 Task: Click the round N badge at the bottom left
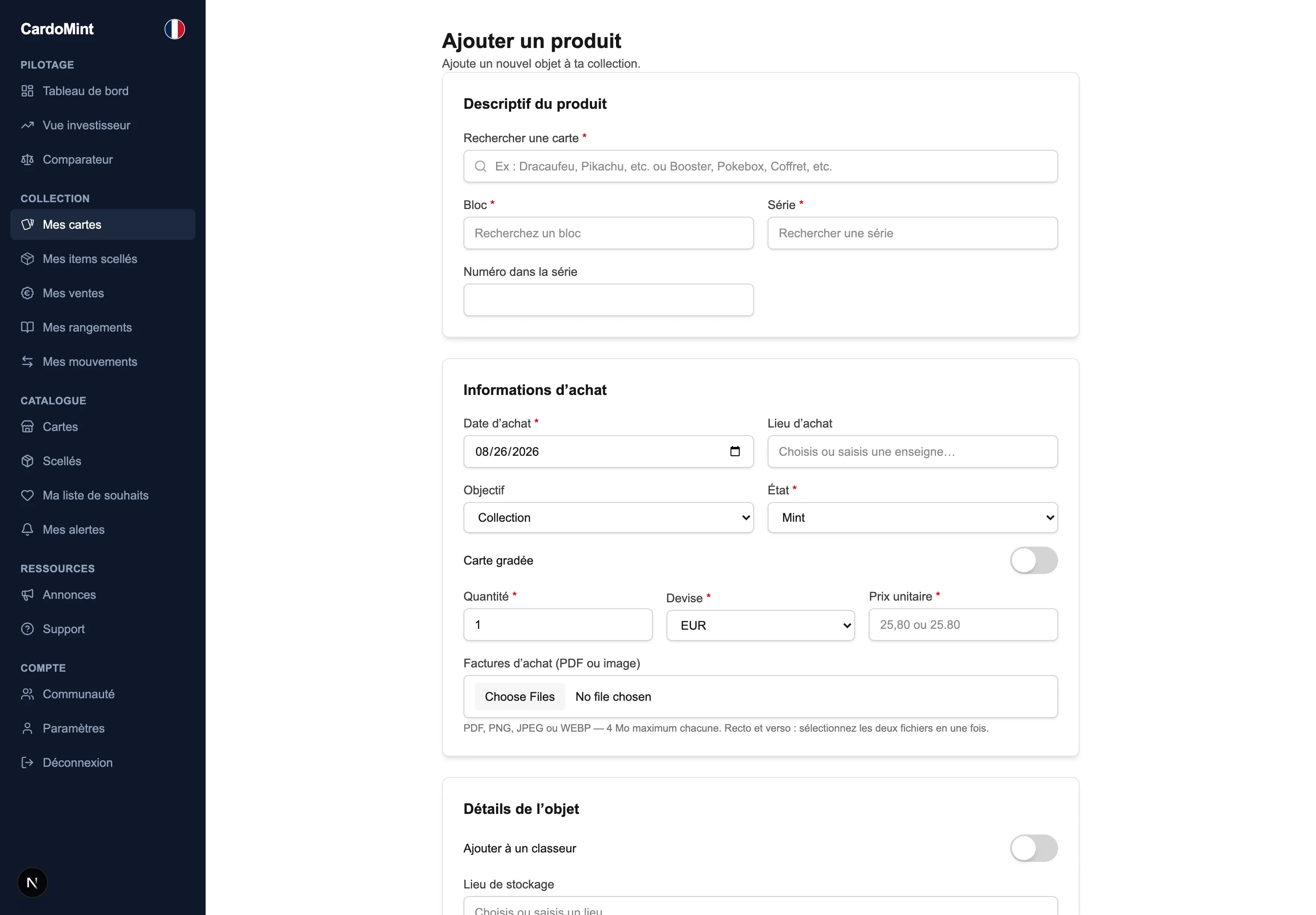(x=32, y=883)
